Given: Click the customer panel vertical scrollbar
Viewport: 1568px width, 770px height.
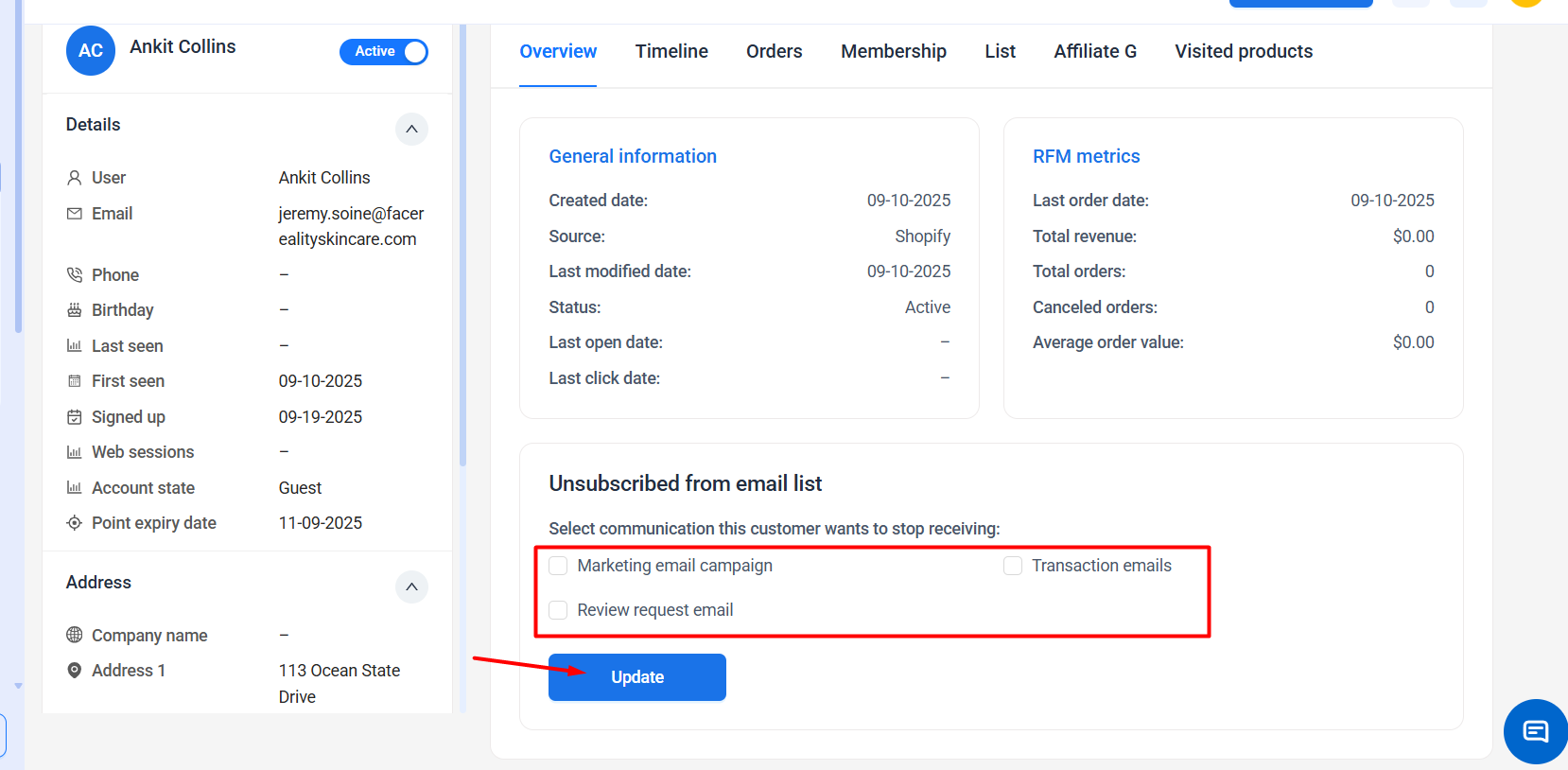Looking at the screenshot, I should coord(462,246).
